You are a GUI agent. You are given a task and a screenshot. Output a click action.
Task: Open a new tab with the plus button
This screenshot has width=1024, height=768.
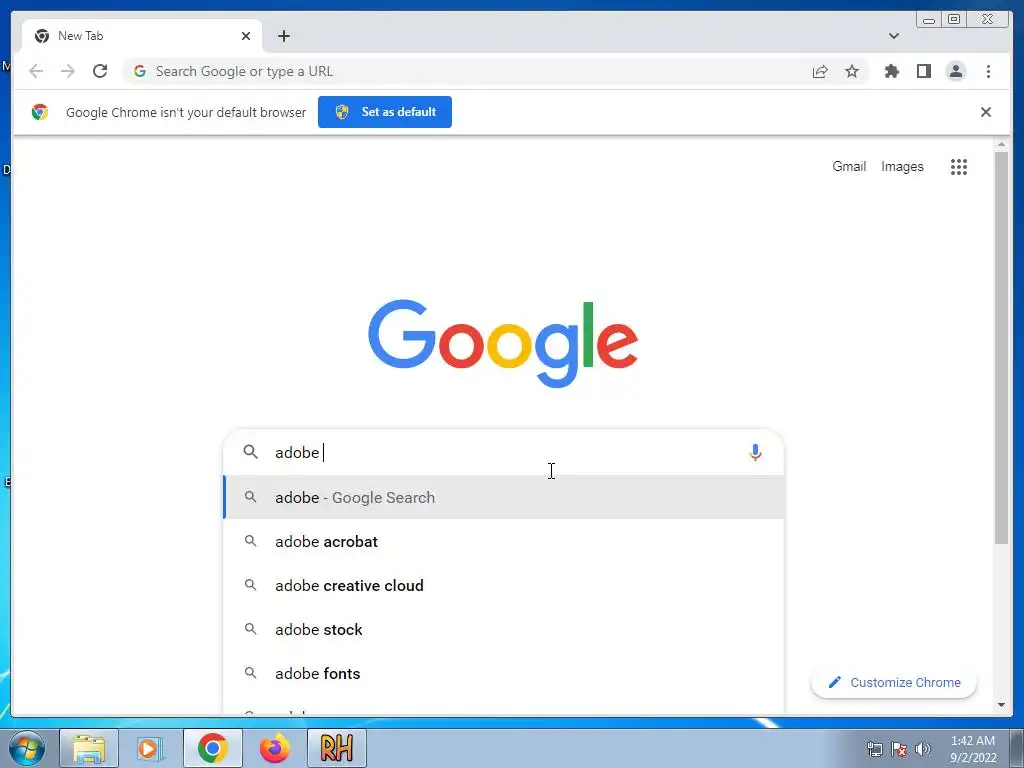[283, 36]
